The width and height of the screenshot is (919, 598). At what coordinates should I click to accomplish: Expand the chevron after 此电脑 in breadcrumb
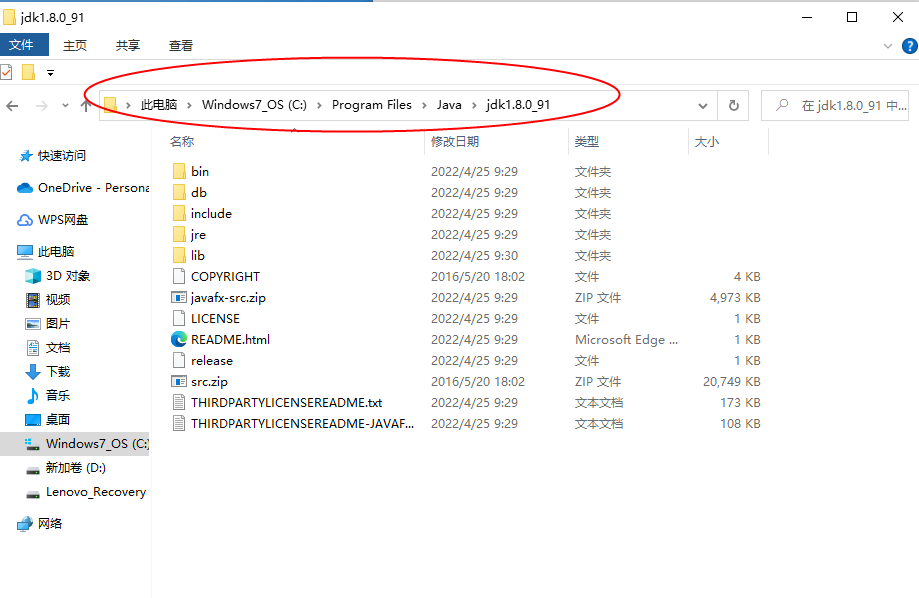(x=189, y=106)
